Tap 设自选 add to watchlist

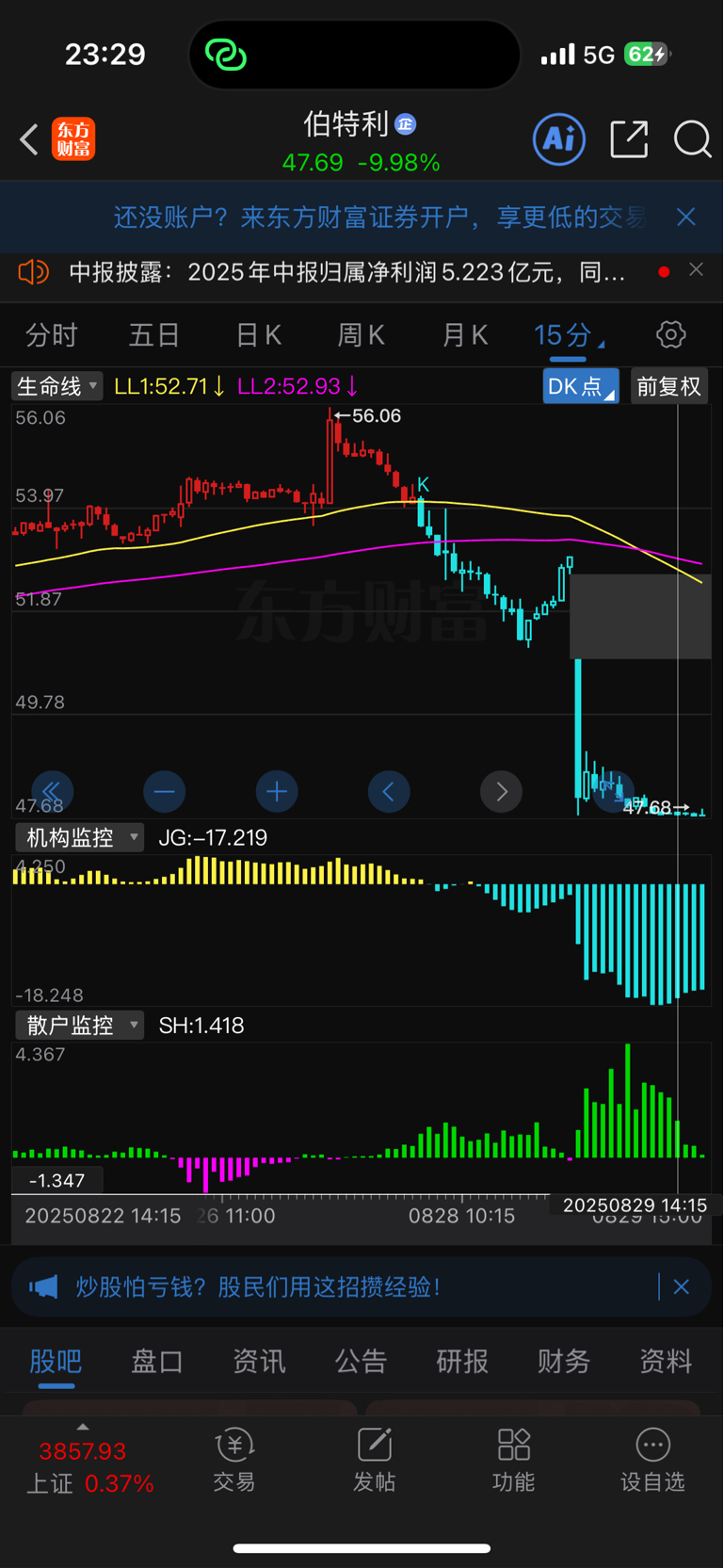[652, 1461]
